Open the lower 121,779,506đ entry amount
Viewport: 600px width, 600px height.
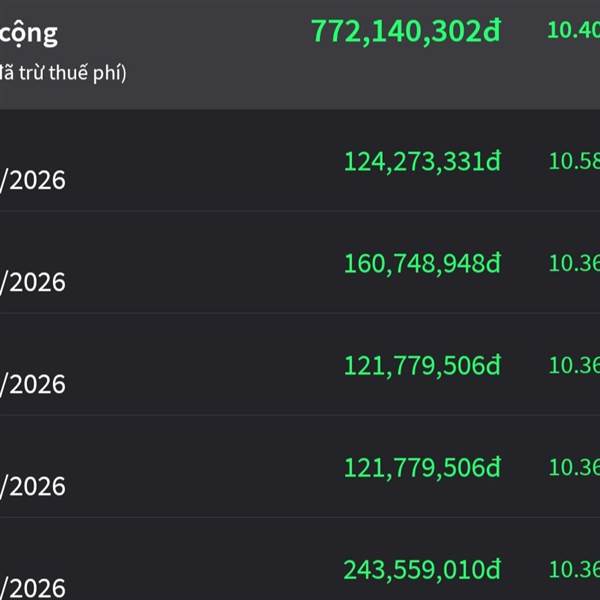[422, 467]
